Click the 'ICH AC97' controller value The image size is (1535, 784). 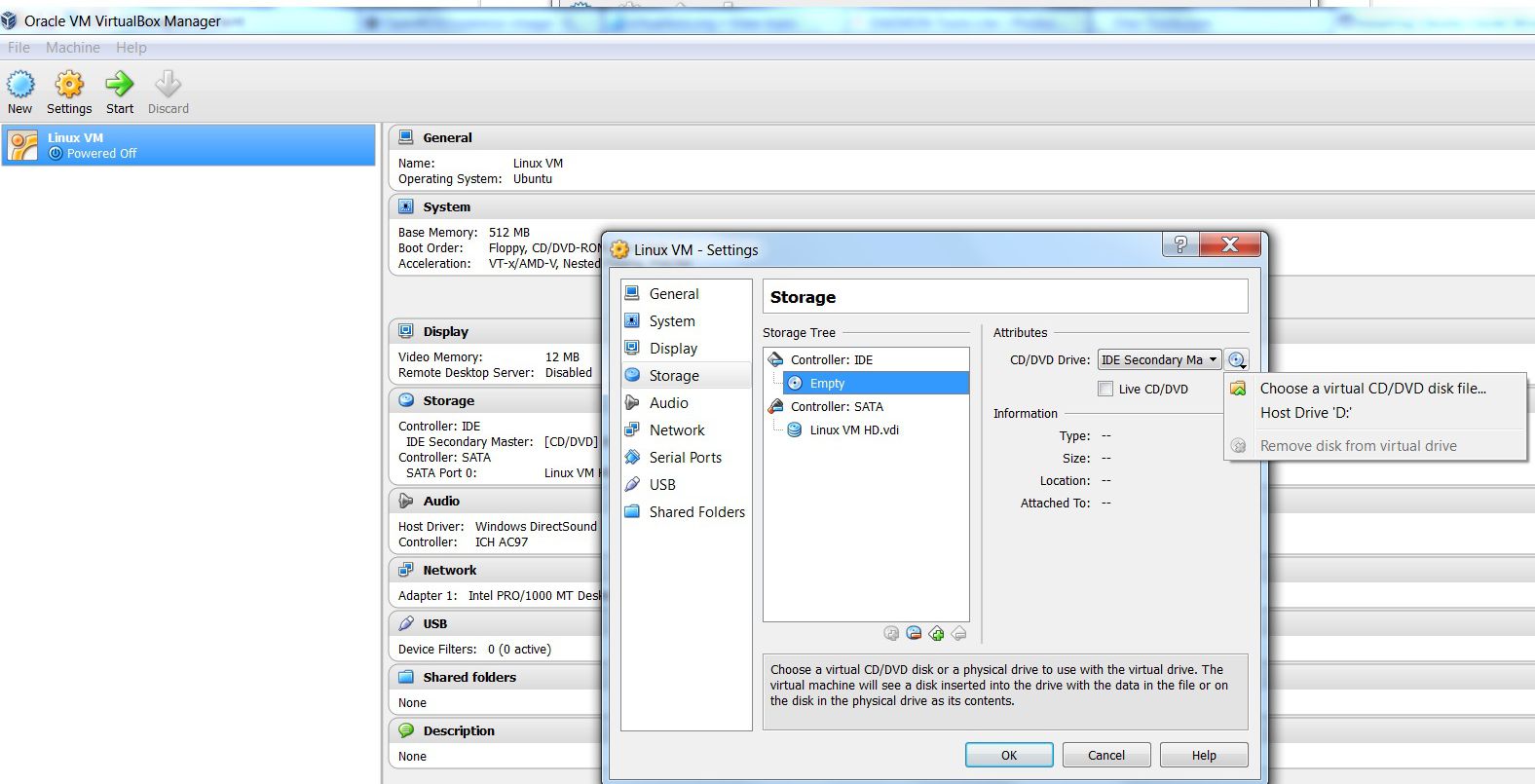click(502, 542)
